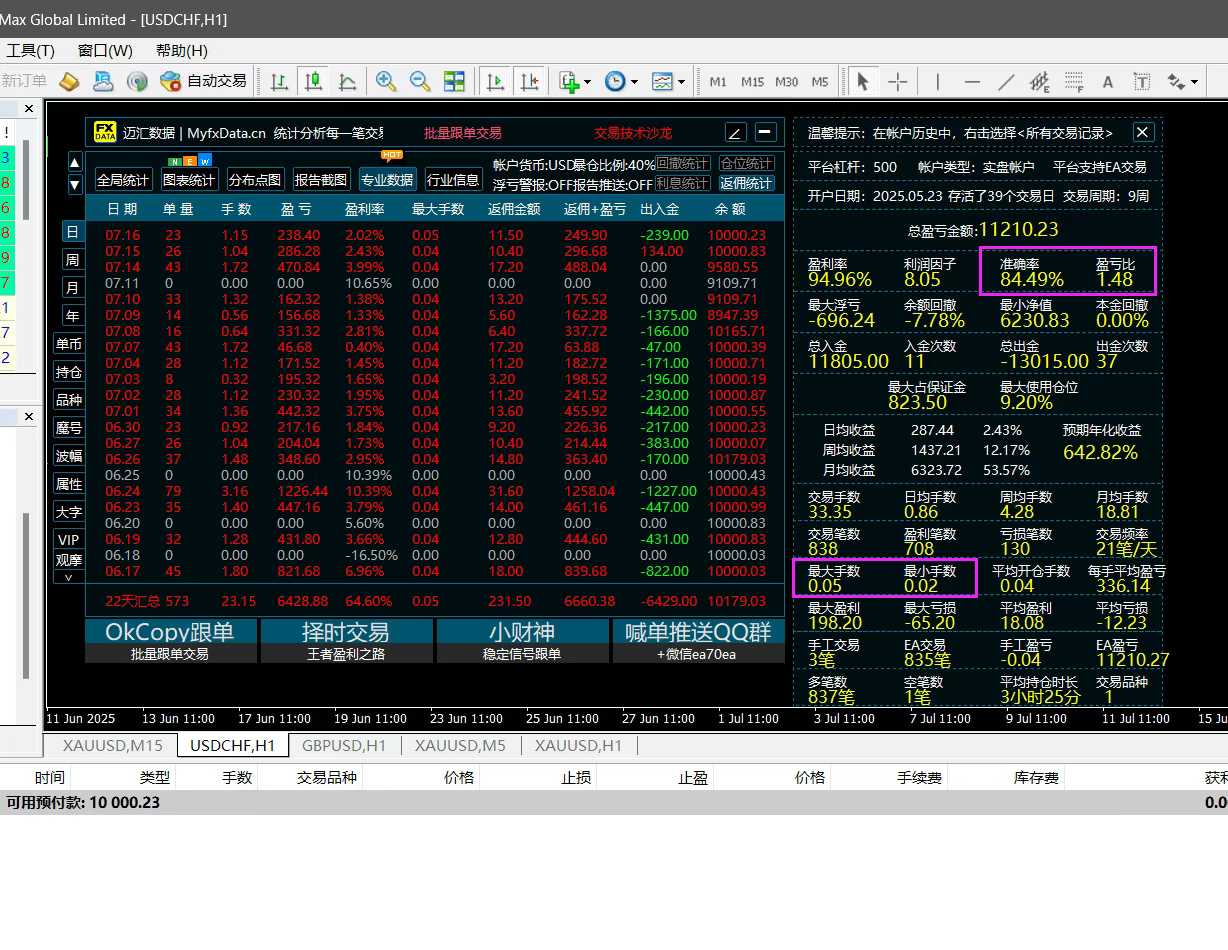Select the VIP side tab
1228x950 pixels.
pyautogui.click(x=69, y=540)
